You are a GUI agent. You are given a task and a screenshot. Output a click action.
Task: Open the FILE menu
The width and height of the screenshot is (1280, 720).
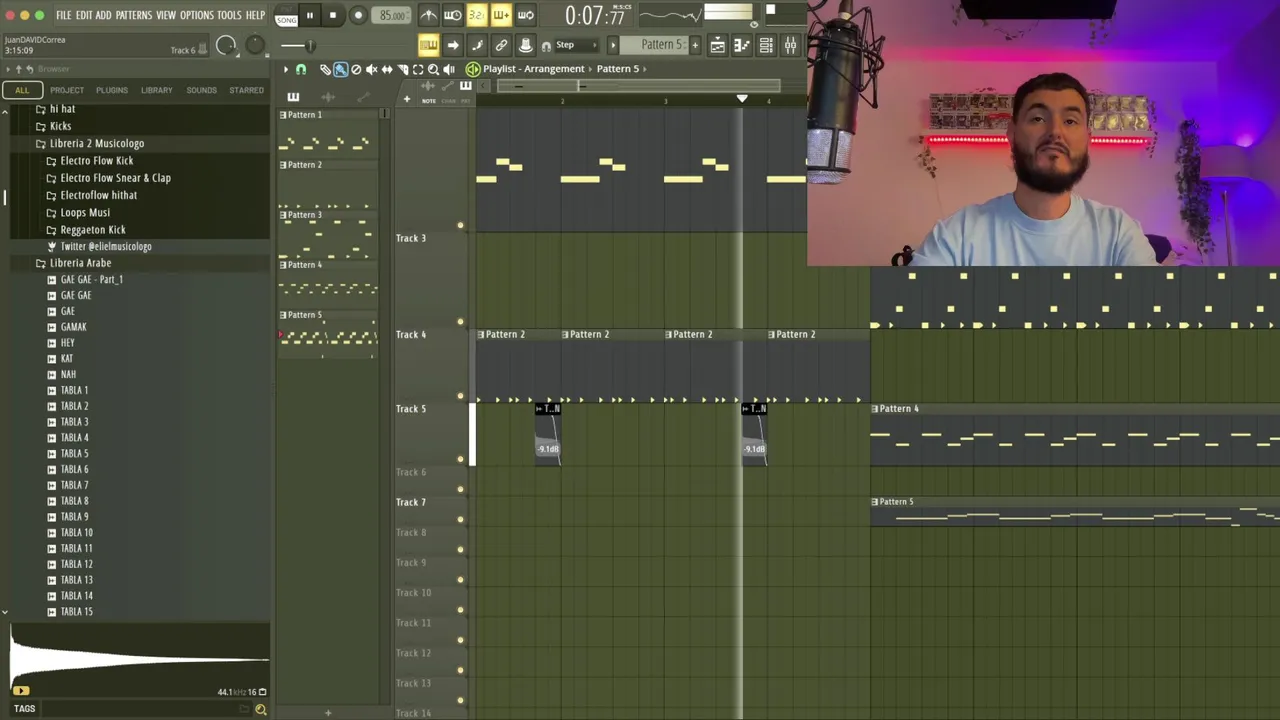pyautogui.click(x=63, y=15)
